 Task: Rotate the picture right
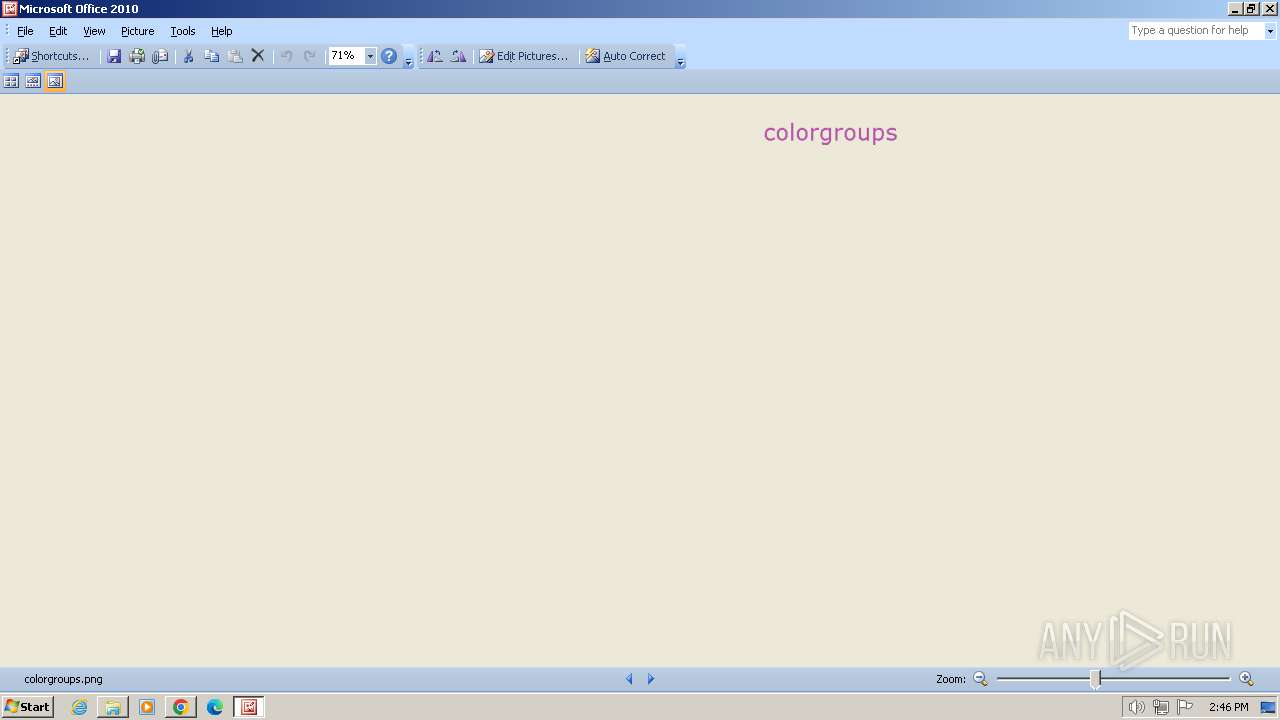[x=458, y=56]
